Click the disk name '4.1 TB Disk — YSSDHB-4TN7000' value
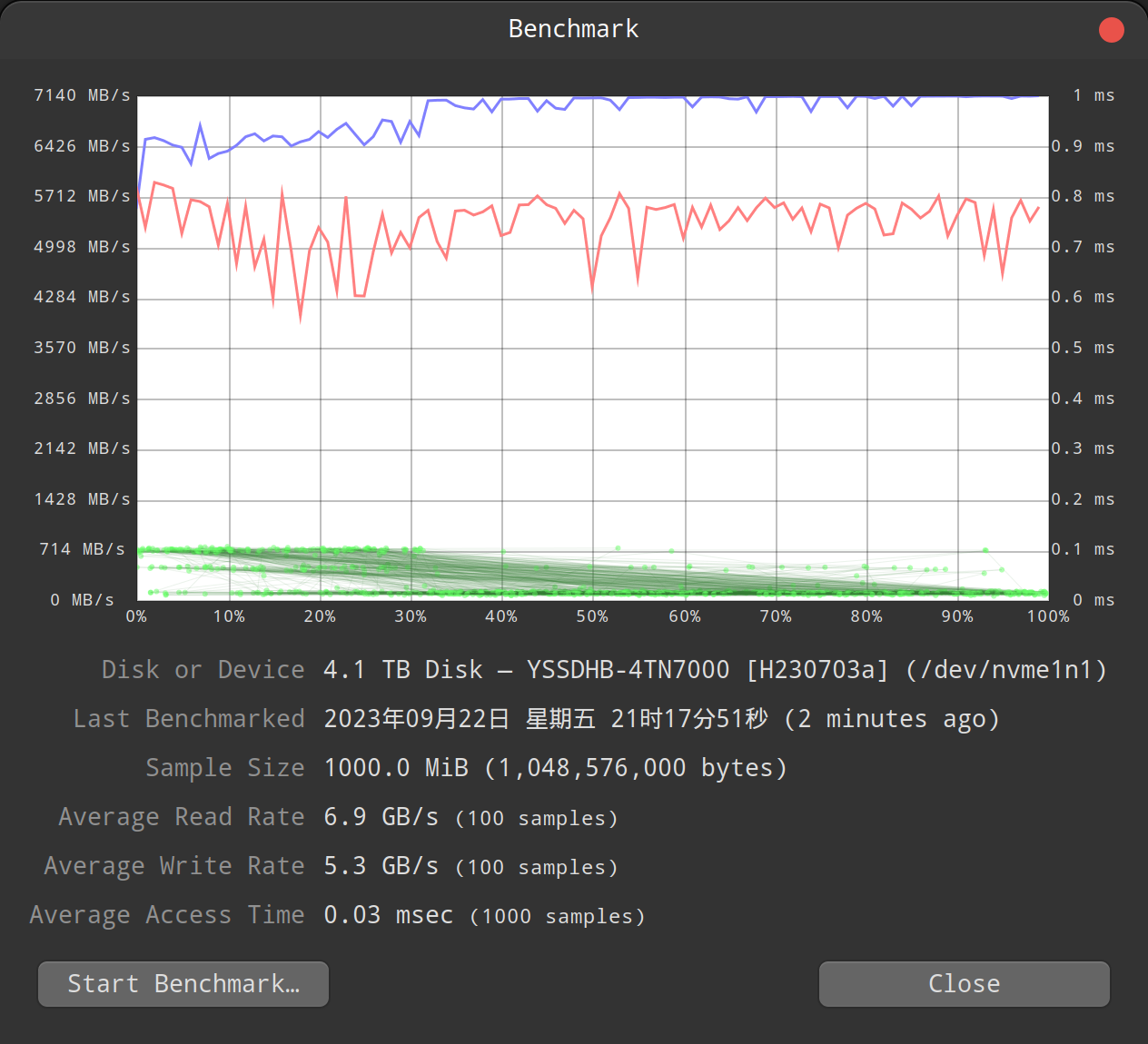This screenshot has width=1148, height=1044. [x=716, y=670]
